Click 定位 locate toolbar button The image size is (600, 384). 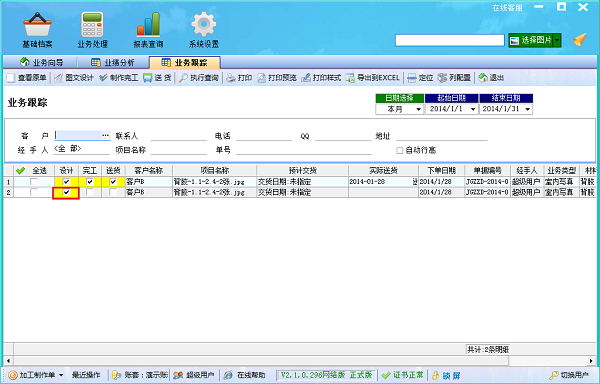click(x=420, y=78)
